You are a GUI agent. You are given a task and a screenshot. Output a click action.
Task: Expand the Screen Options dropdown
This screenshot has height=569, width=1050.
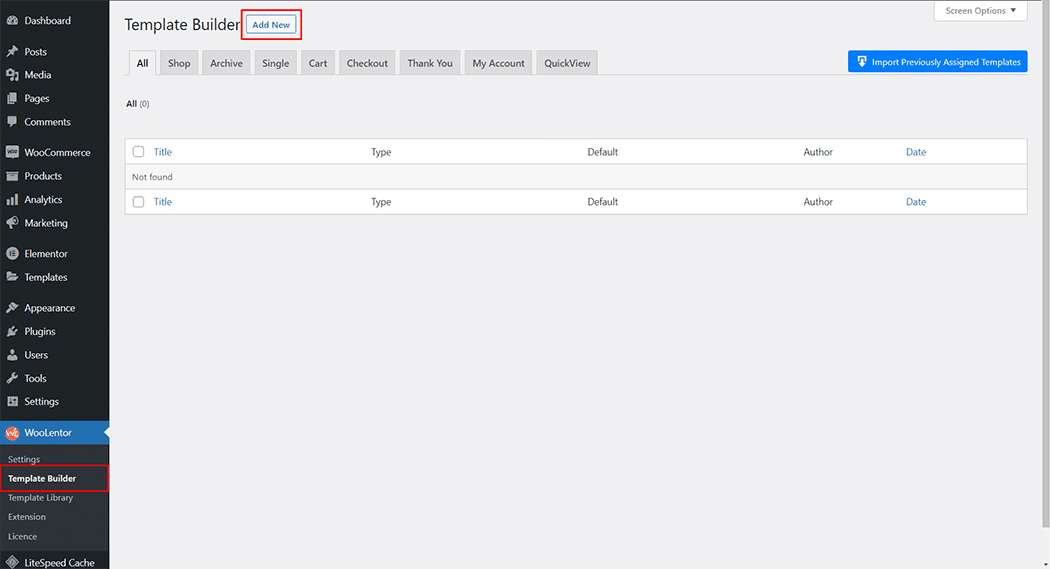(x=980, y=11)
